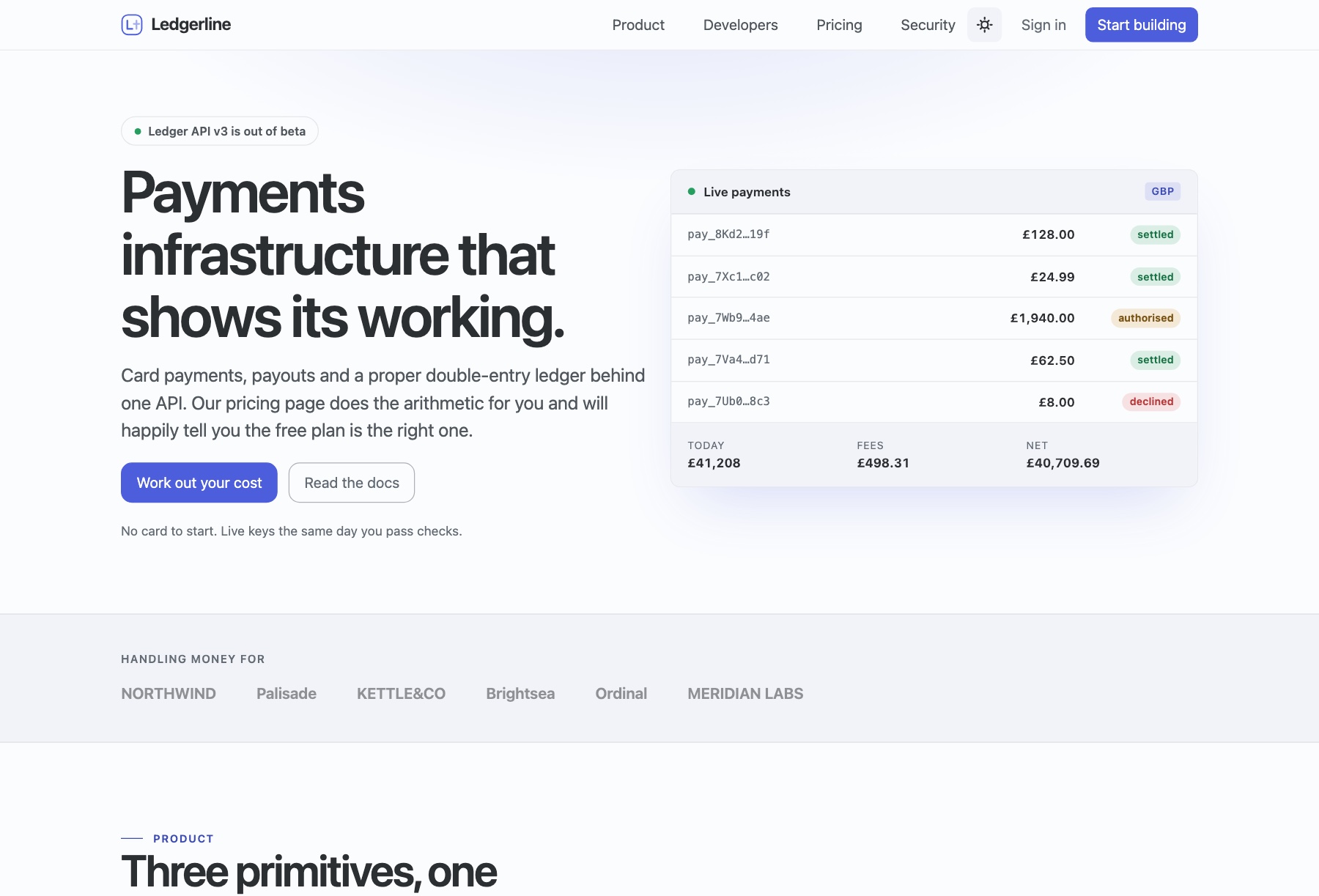The height and width of the screenshot is (896, 1319).
Task: Click the authorised status badge
Action: (1145, 318)
